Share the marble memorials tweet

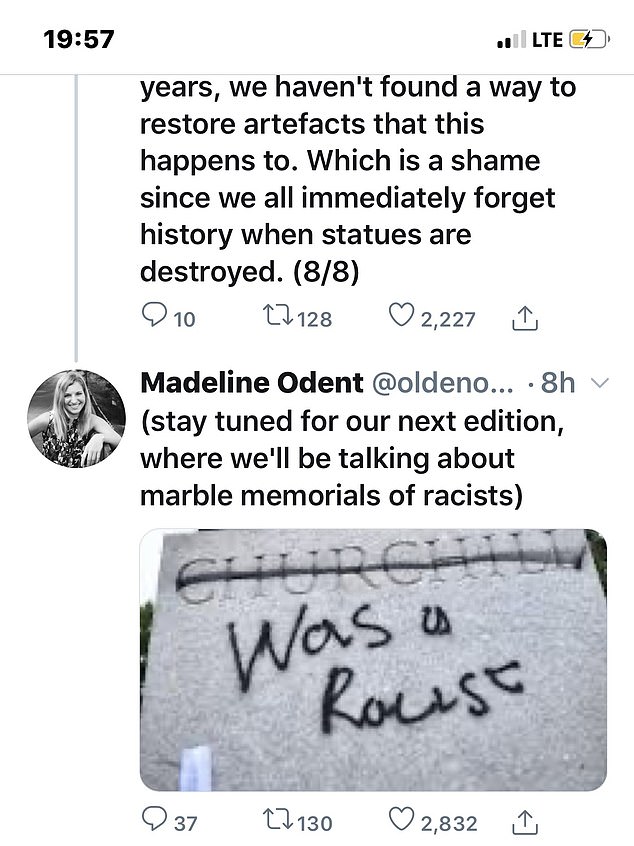(x=525, y=823)
